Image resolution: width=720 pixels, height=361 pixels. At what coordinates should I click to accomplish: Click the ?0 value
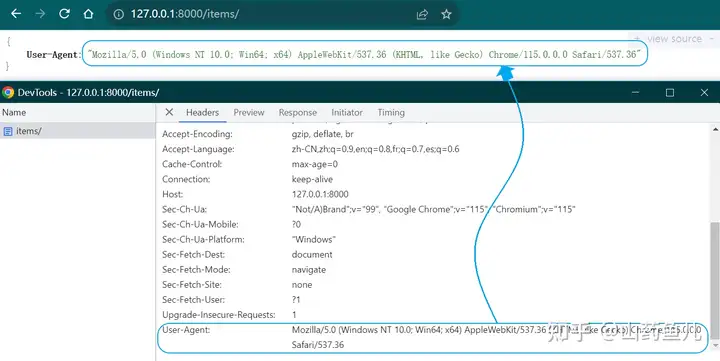coord(296,225)
